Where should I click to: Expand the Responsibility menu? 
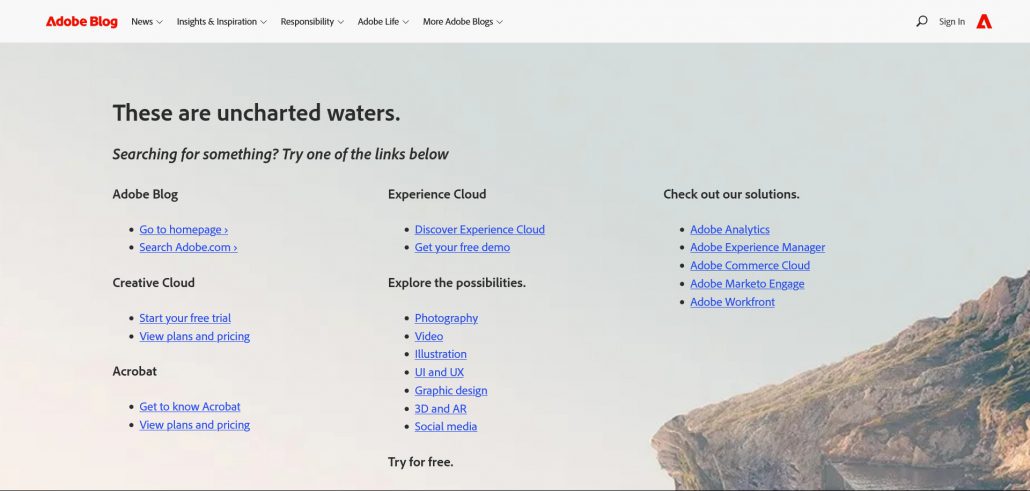(x=312, y=21)
